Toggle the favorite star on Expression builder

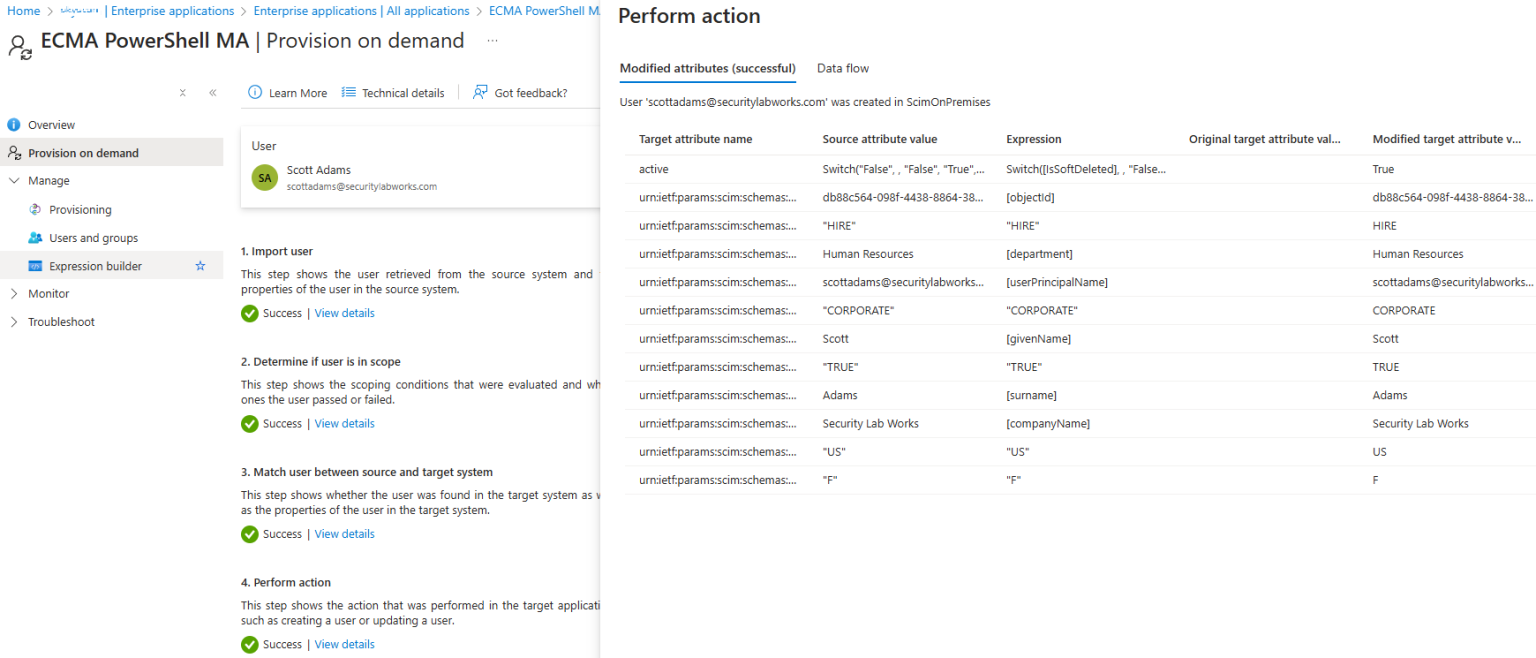click(x=200, y=265)
